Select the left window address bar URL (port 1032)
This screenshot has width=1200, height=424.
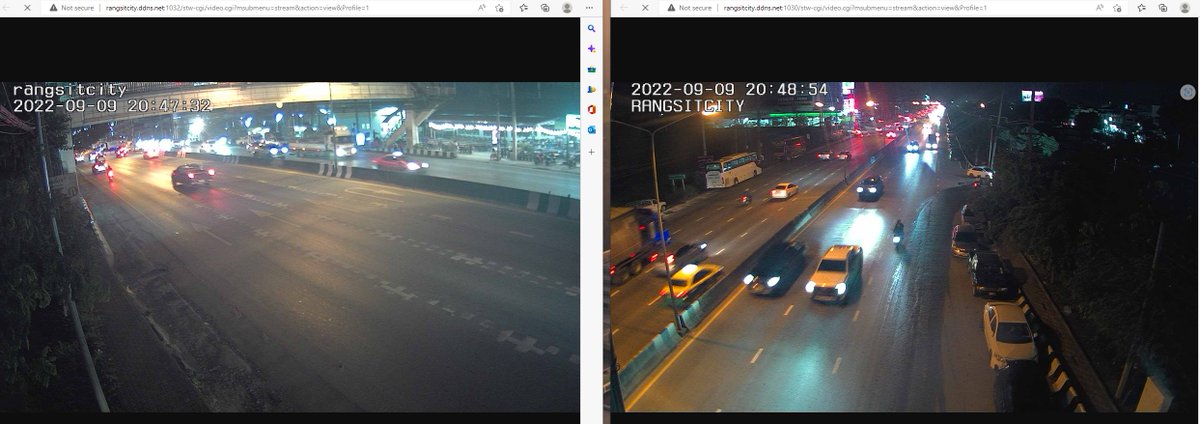pos(237,7)
